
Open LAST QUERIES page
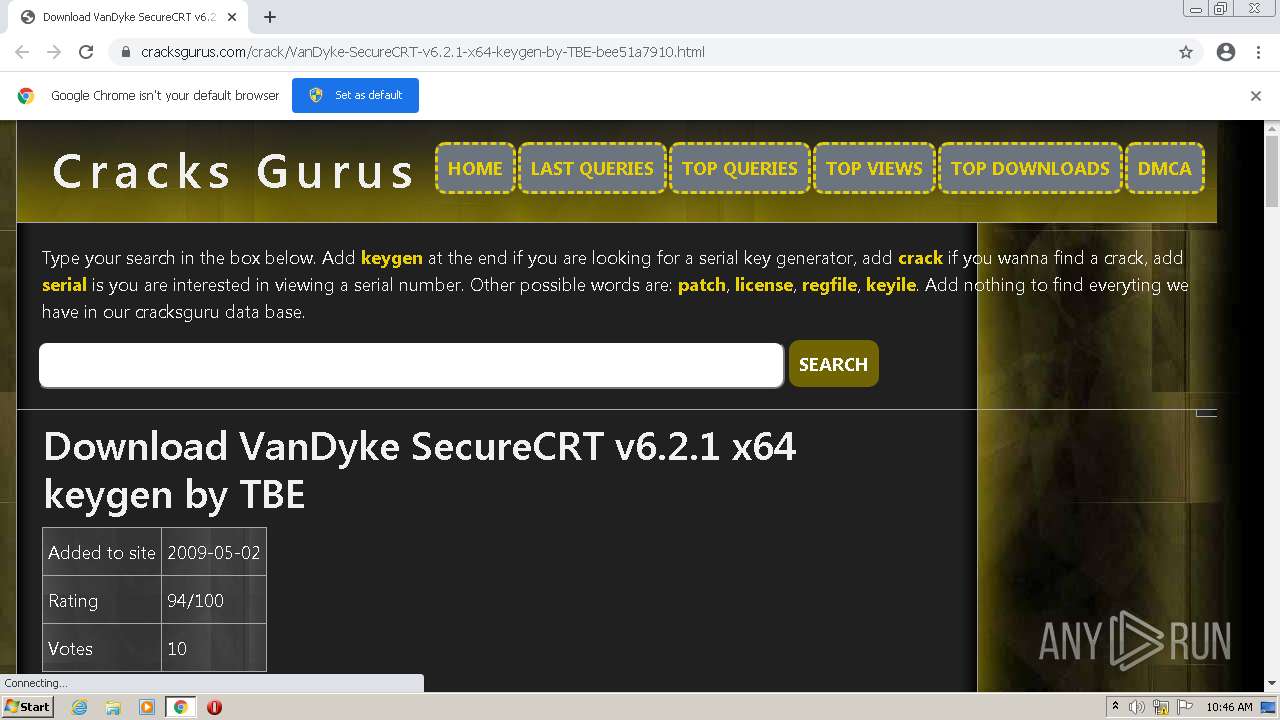pos(592,168)
